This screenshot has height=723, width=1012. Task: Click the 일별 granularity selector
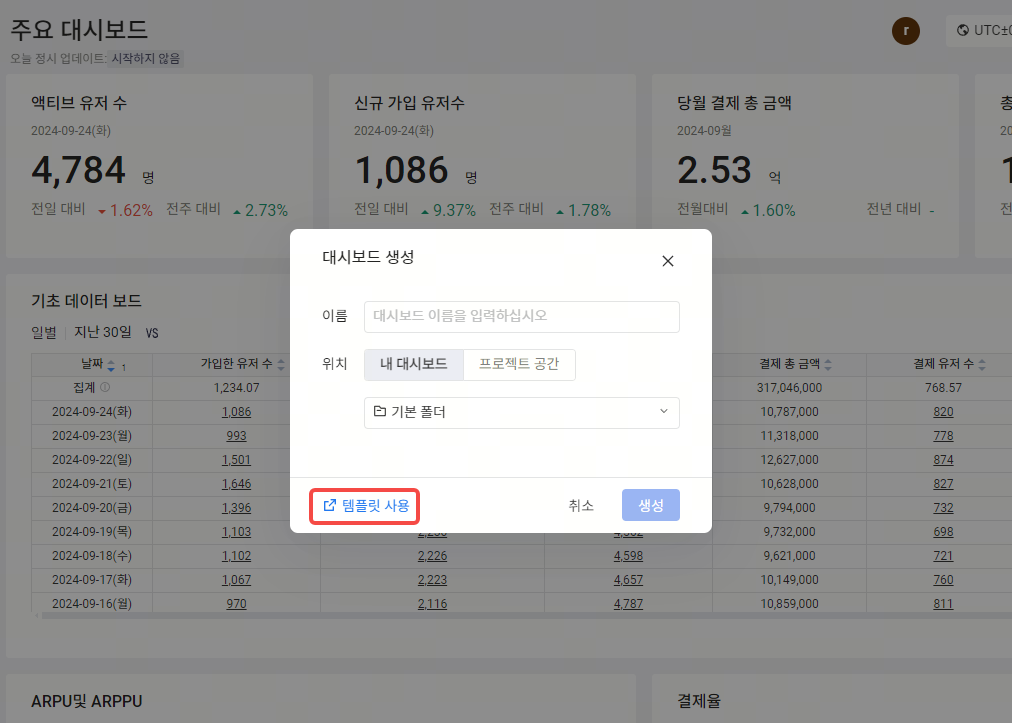tap(44, 332)
